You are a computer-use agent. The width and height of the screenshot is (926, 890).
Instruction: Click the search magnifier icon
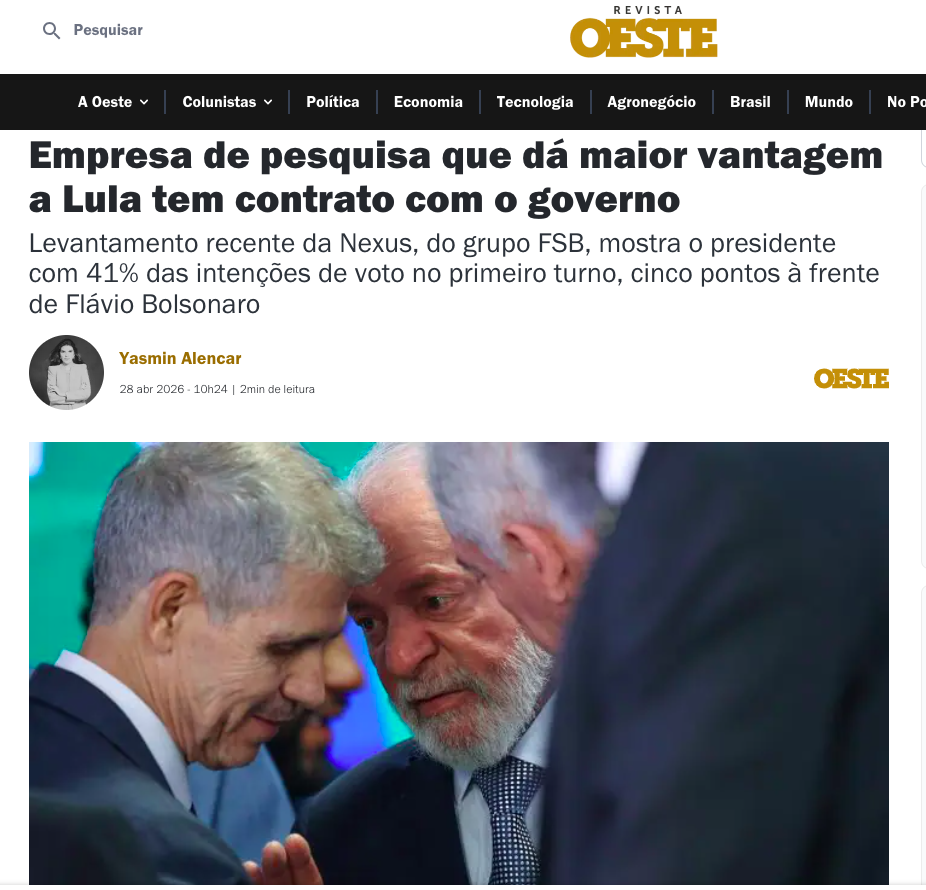(x=51, y=30)
